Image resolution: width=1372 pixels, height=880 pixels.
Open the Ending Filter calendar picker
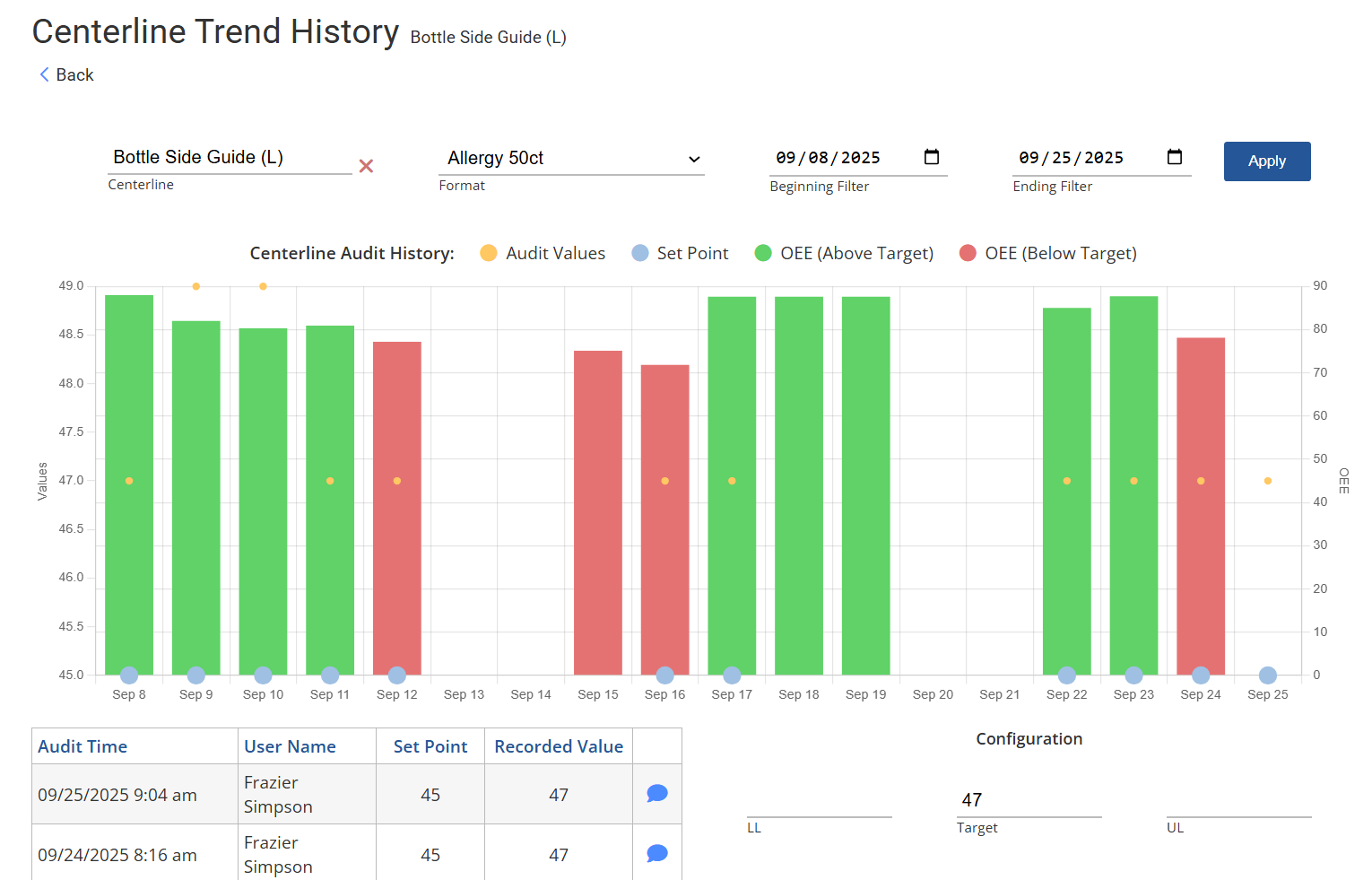coord(1174,158)
